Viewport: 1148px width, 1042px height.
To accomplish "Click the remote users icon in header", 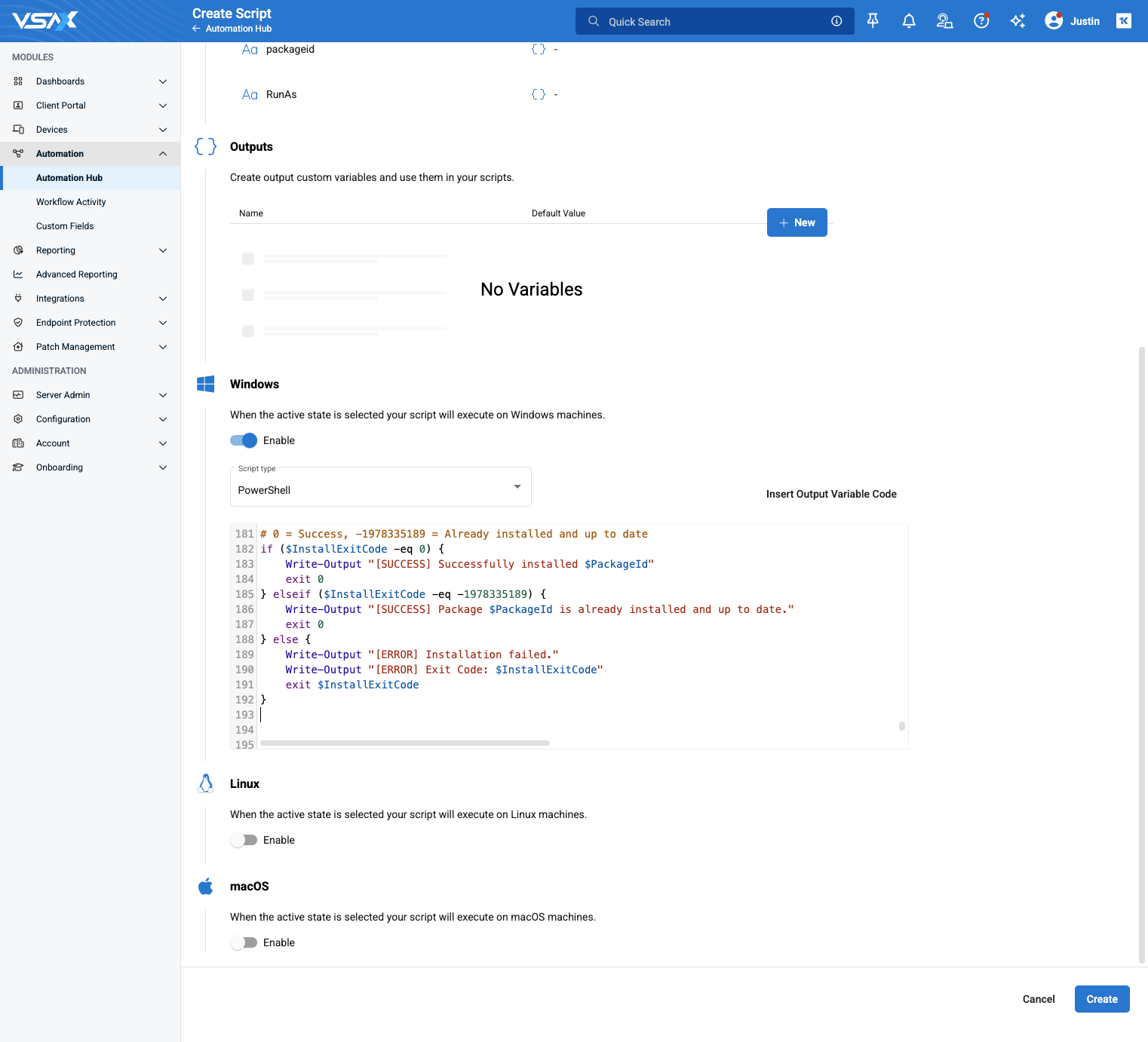I will (x=944, y=21).
